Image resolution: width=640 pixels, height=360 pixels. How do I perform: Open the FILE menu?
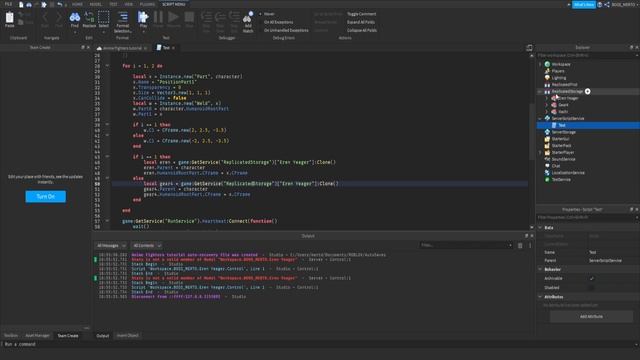[x=8, y=4]
